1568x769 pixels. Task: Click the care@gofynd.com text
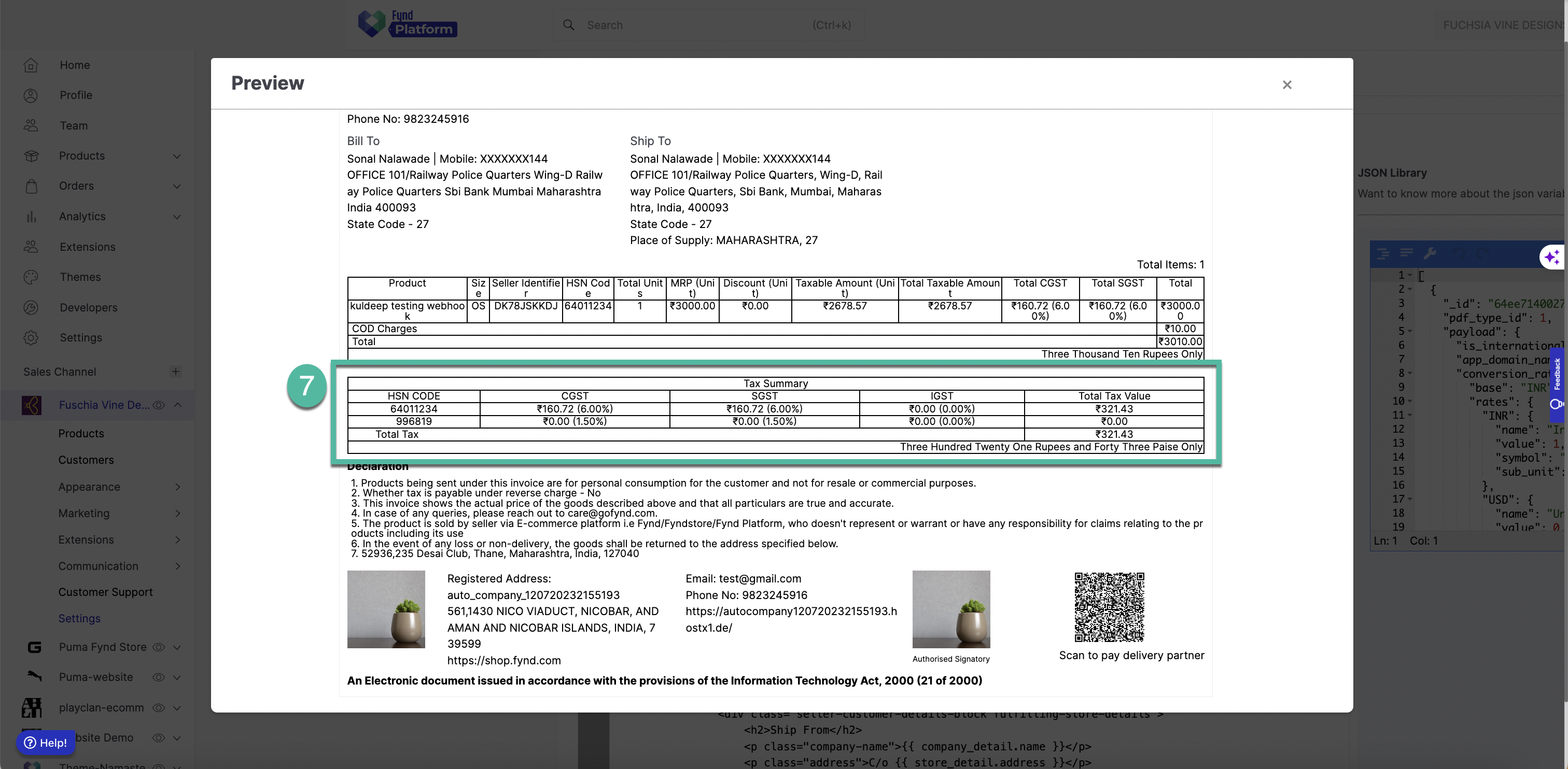pyautogui.click(x=611, y=514)
